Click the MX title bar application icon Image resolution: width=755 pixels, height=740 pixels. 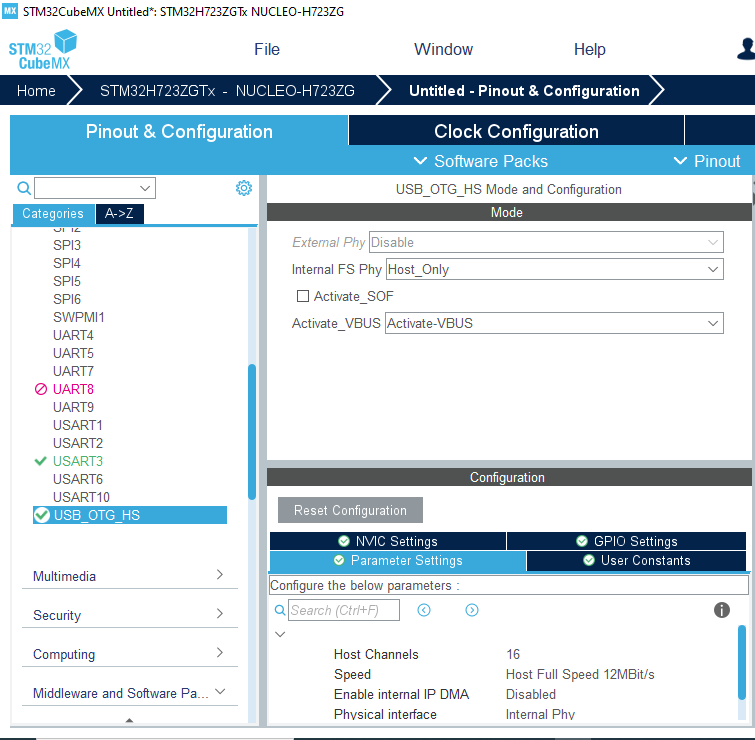click(x=10, y=11)
